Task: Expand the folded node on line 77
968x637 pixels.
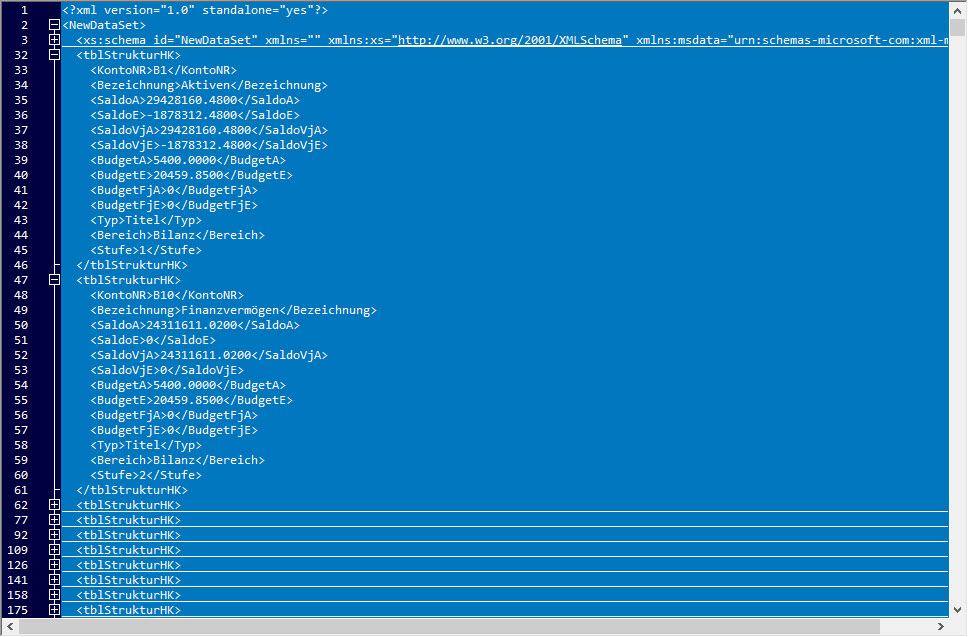Action: click(54, 520)
